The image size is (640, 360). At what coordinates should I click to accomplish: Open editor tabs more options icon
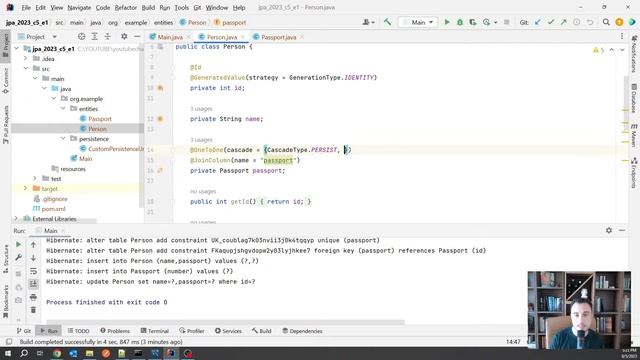pyautogui.click(x=622, y=37)
